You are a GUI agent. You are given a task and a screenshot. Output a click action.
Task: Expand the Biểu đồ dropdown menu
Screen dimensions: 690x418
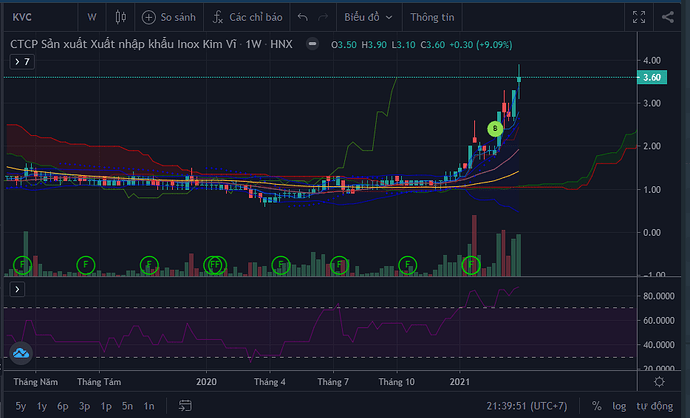point(366,17)
